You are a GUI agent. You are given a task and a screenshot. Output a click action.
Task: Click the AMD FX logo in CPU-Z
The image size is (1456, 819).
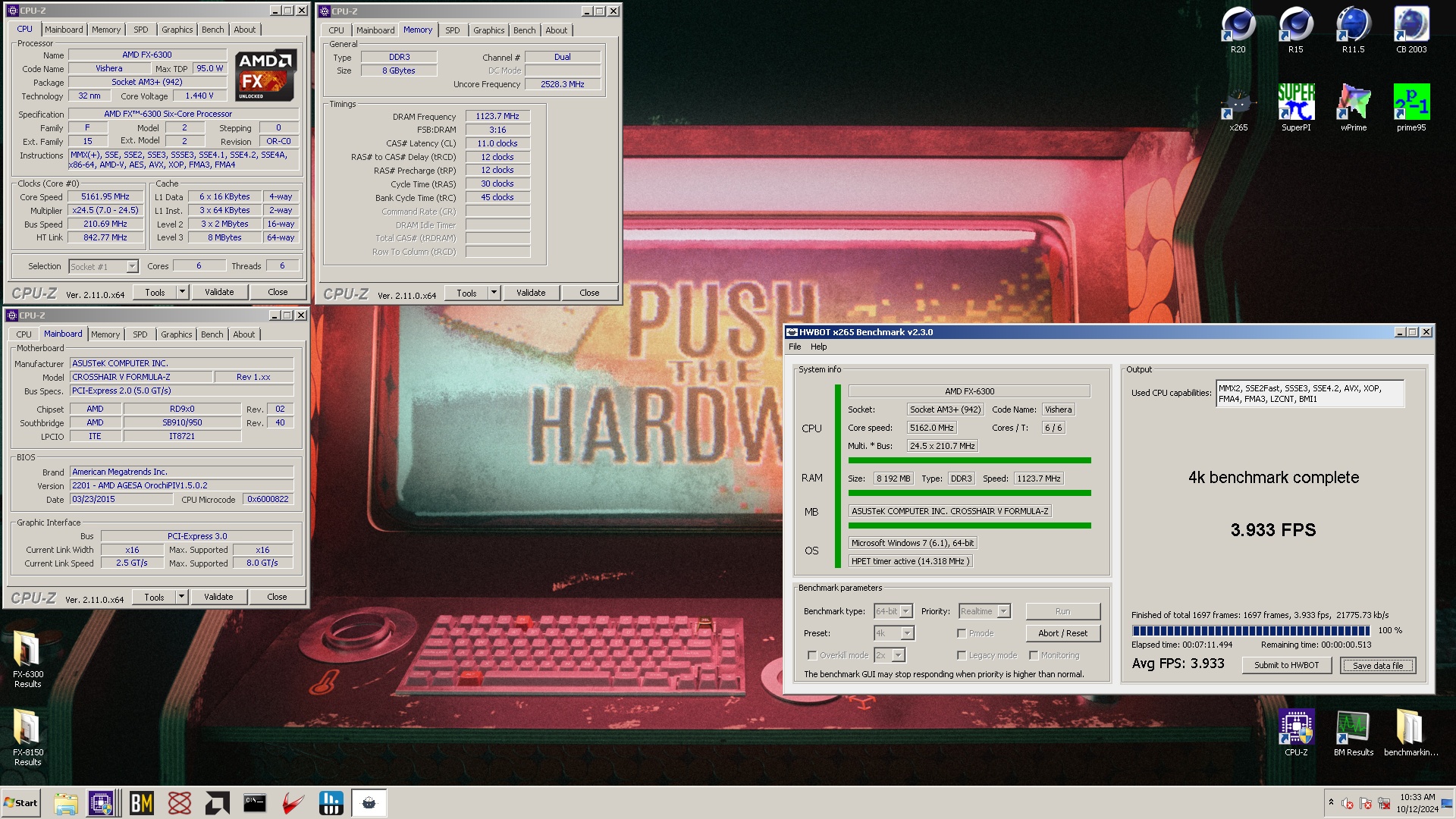point(265,75)
